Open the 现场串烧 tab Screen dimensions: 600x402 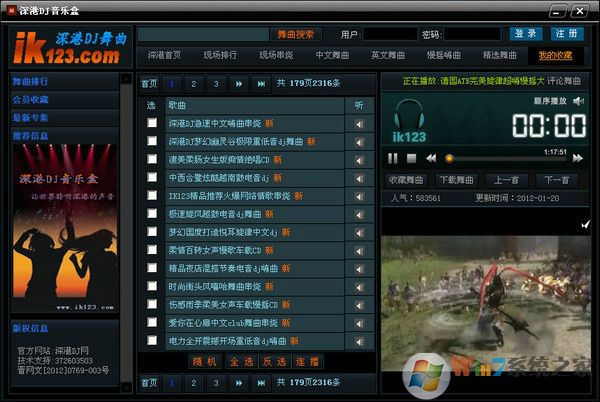click(x=276, y=55)
